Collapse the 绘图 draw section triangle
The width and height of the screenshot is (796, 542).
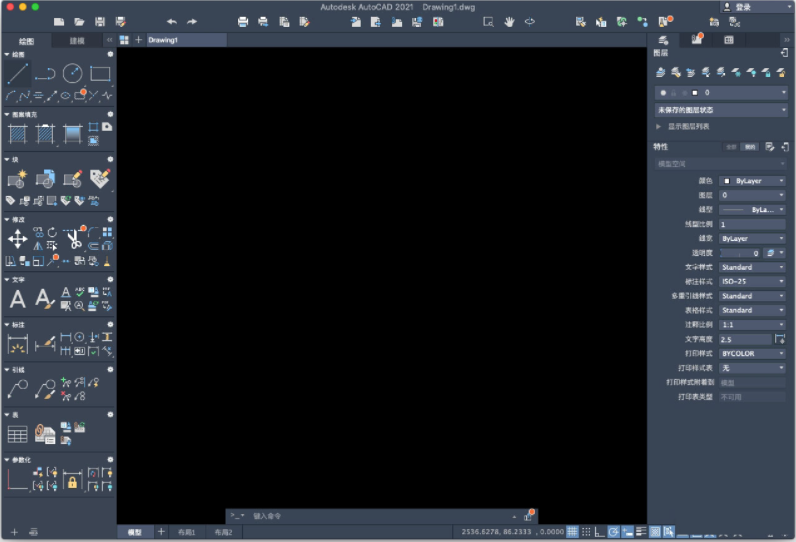[x=7, y=54]
